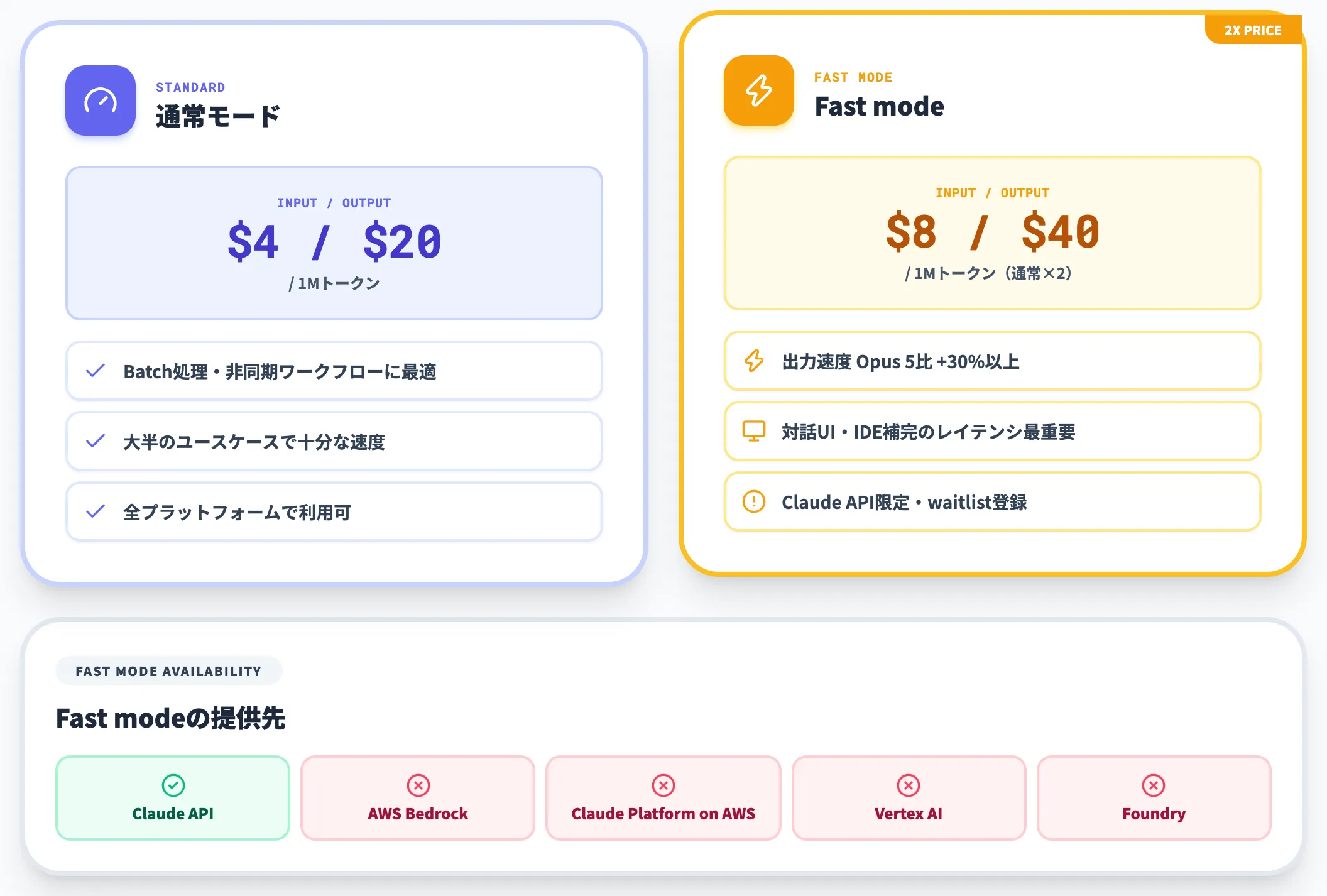This screenshot has width=1327, height=896.
Task: Click the orange INPUT / OUTPUT label
Action: pos(993,193)
